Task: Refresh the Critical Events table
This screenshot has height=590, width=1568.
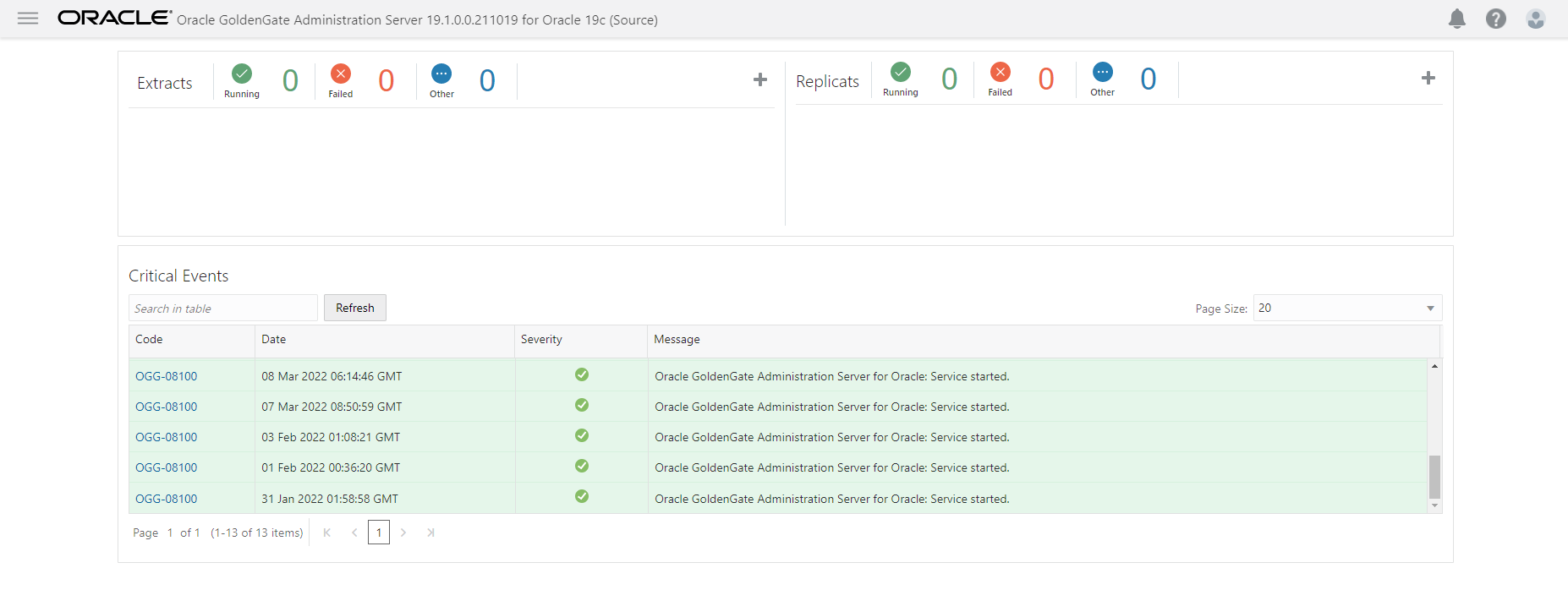Action: (x=354, y=308)
